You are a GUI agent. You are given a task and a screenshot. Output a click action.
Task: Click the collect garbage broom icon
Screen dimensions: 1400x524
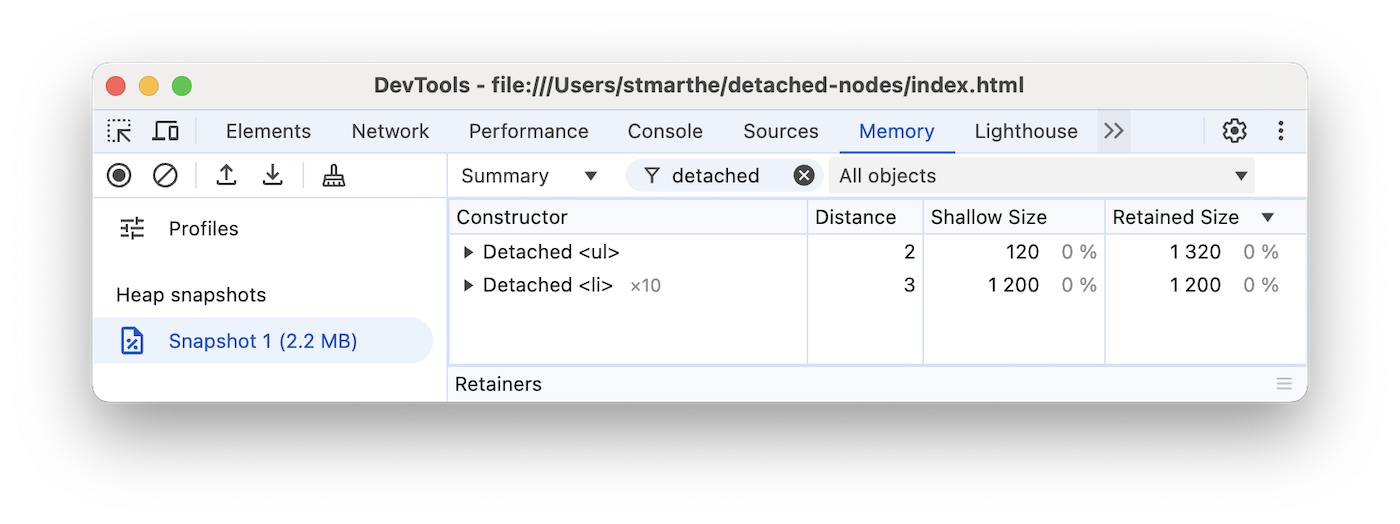point(334,176)
